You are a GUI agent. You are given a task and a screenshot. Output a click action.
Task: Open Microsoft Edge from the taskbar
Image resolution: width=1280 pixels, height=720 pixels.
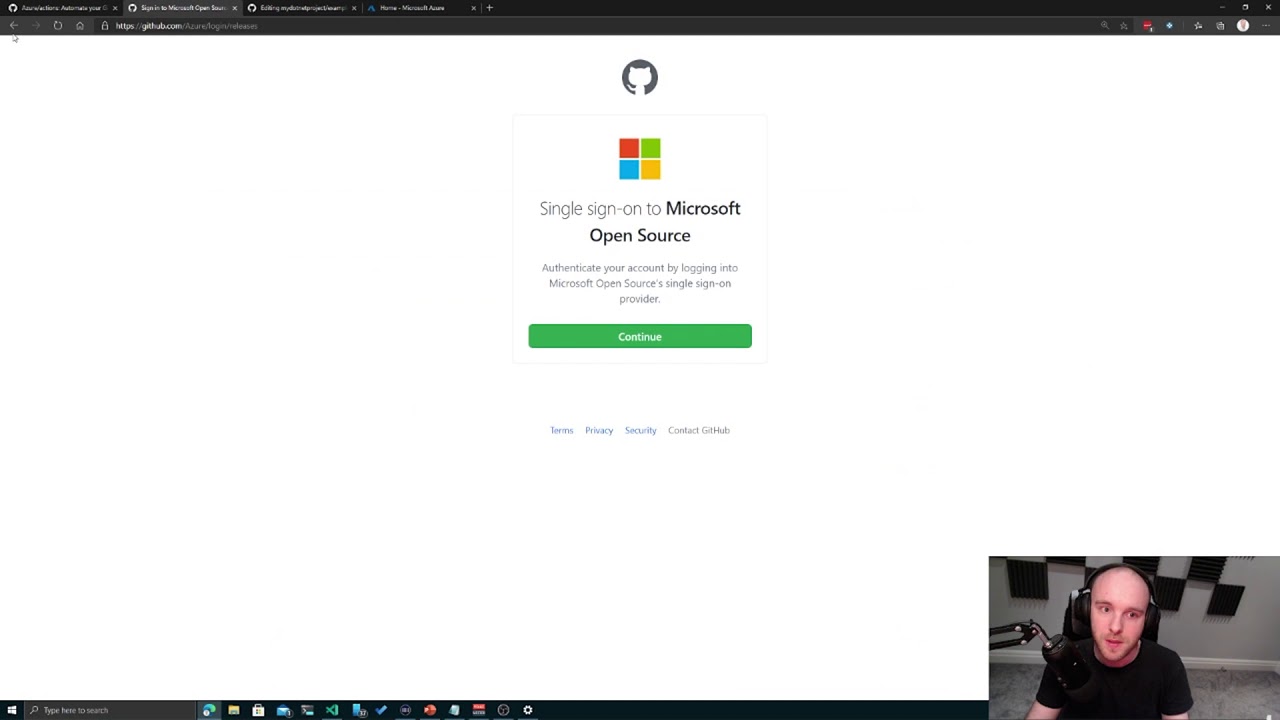(x=209, y=710)
